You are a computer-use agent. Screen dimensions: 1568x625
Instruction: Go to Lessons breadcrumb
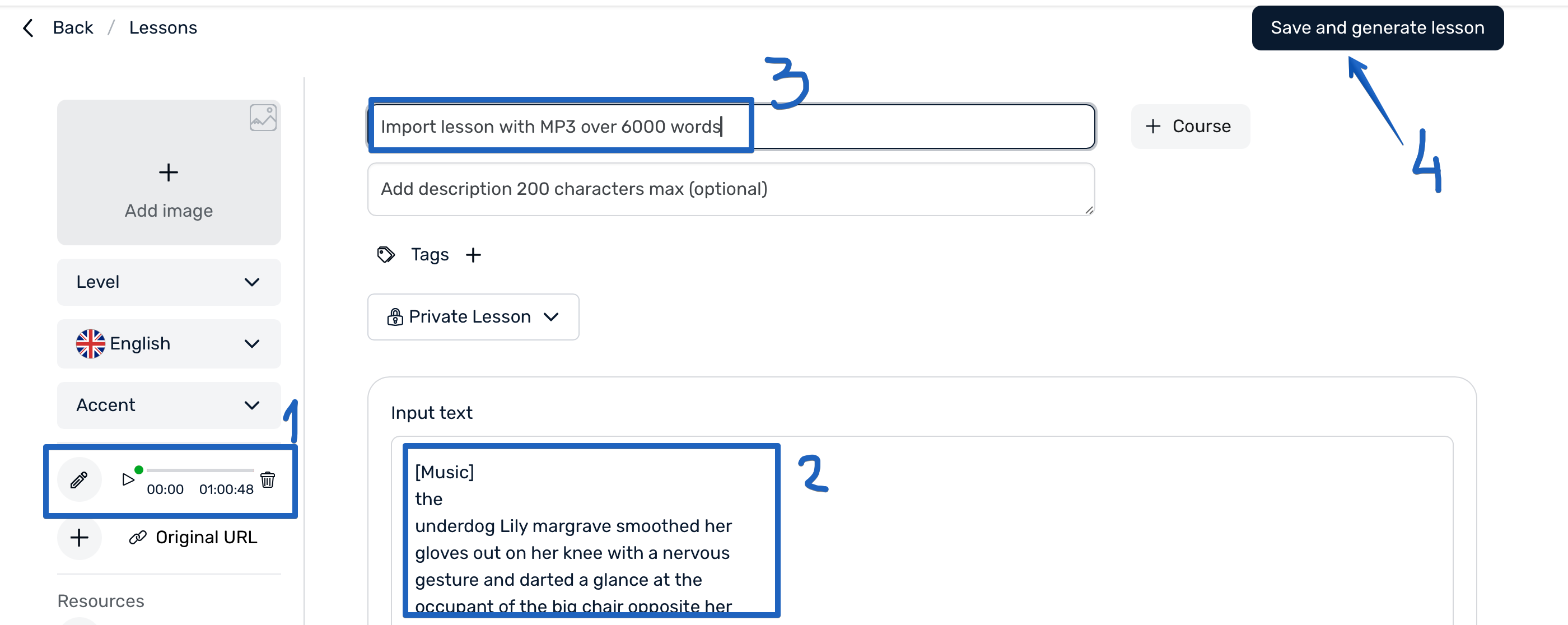point(162,28)
